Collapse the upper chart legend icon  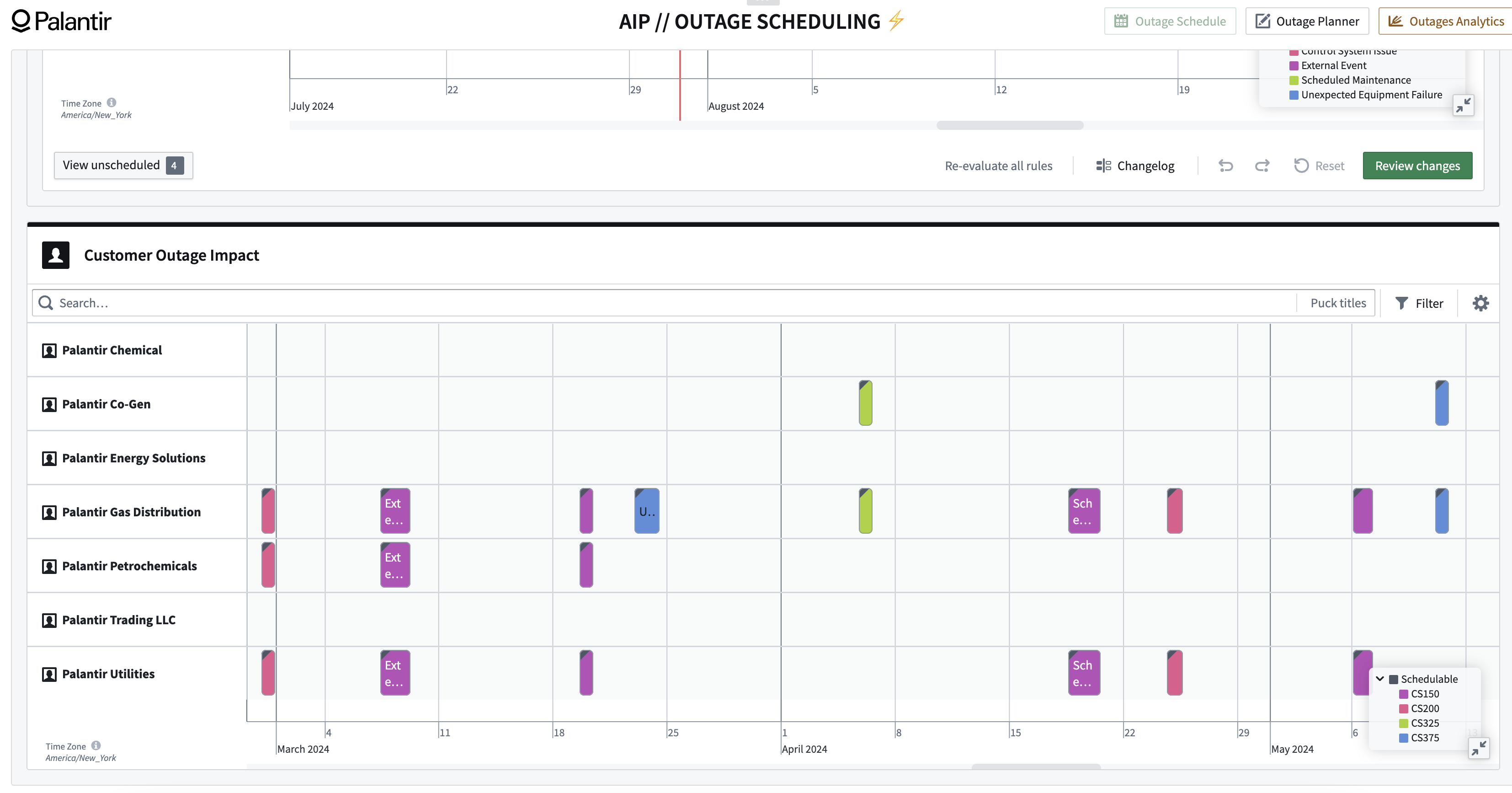pos(1463,106)
